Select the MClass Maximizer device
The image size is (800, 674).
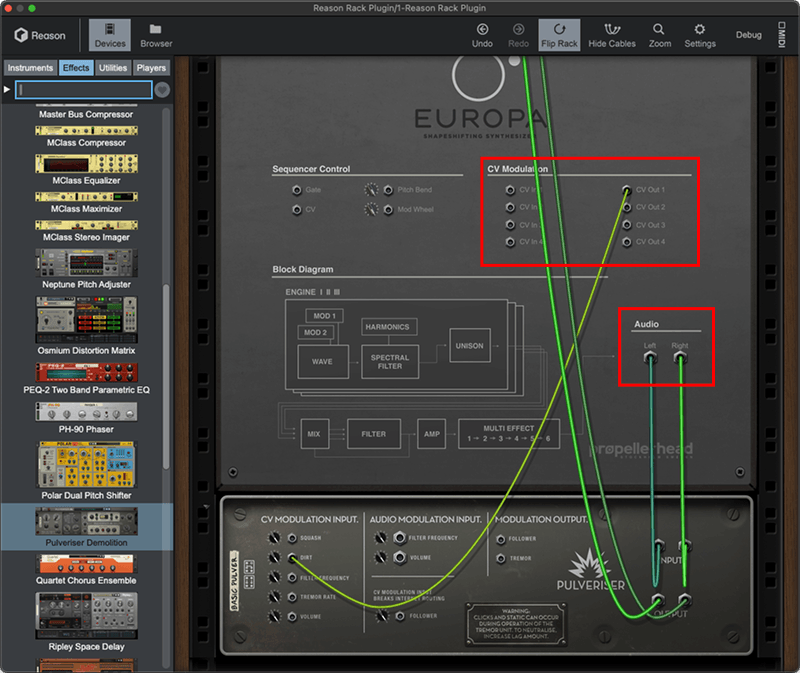(86, 203)
